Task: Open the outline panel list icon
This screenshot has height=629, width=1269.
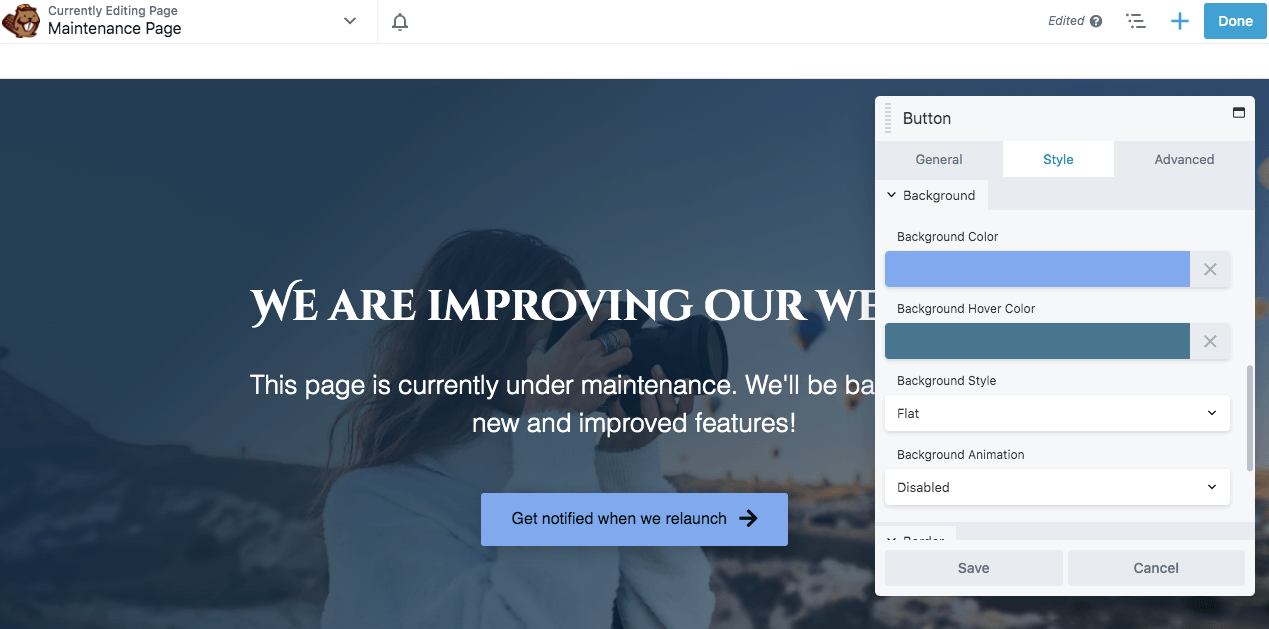Action: (x=1135, y=21)
